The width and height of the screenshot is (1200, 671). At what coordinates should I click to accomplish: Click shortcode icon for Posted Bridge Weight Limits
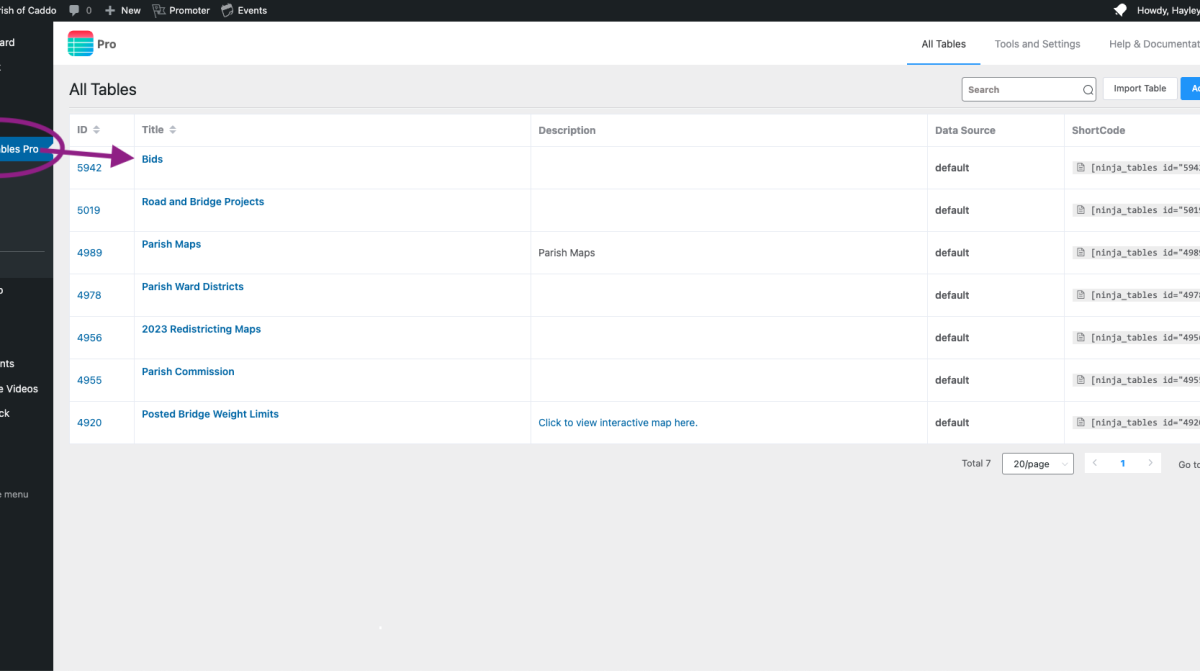(x=1080, y=423)
